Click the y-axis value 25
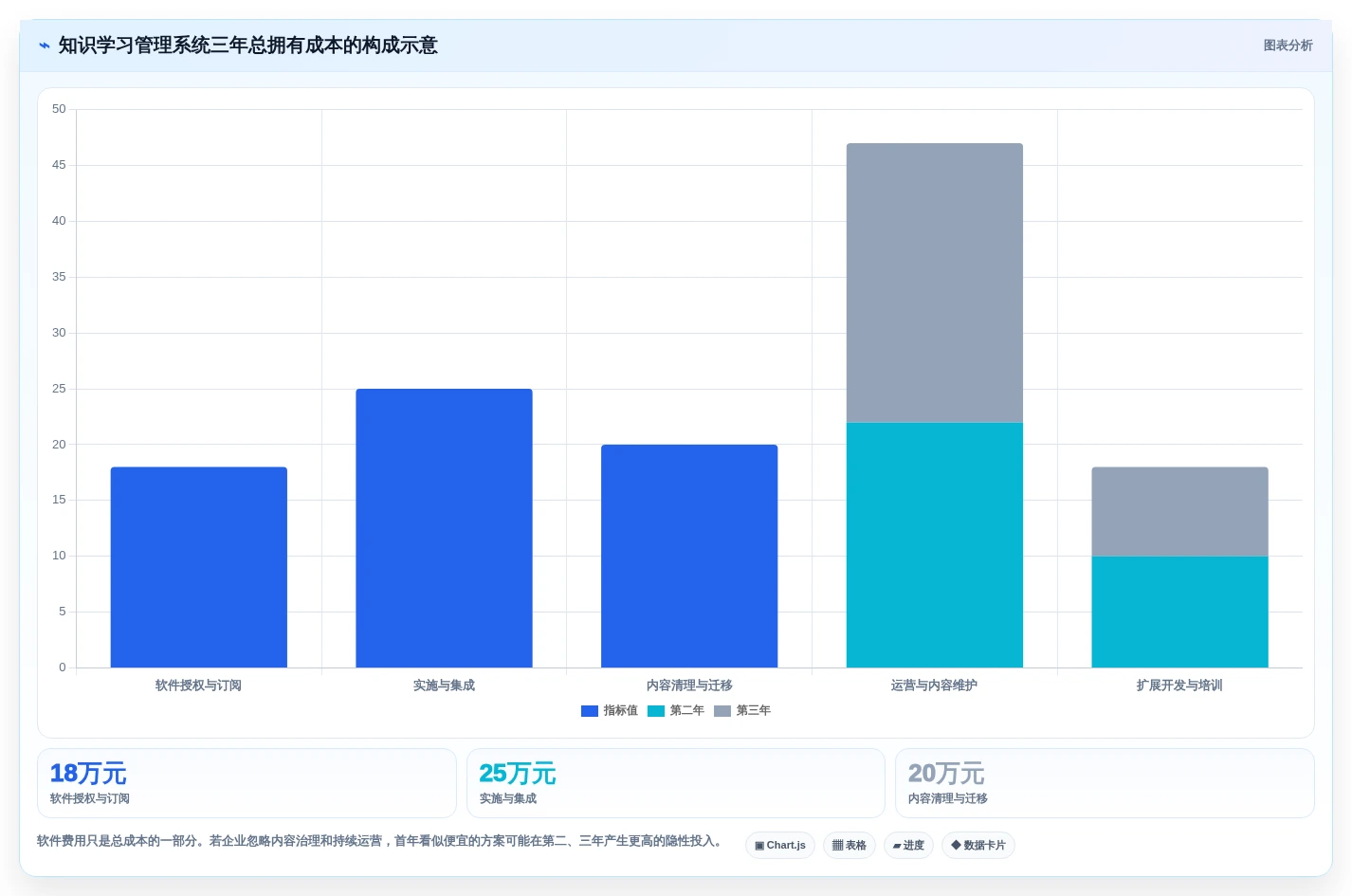Image resolution: width=1352 pixels, height=896 pixels. point(59,389)
